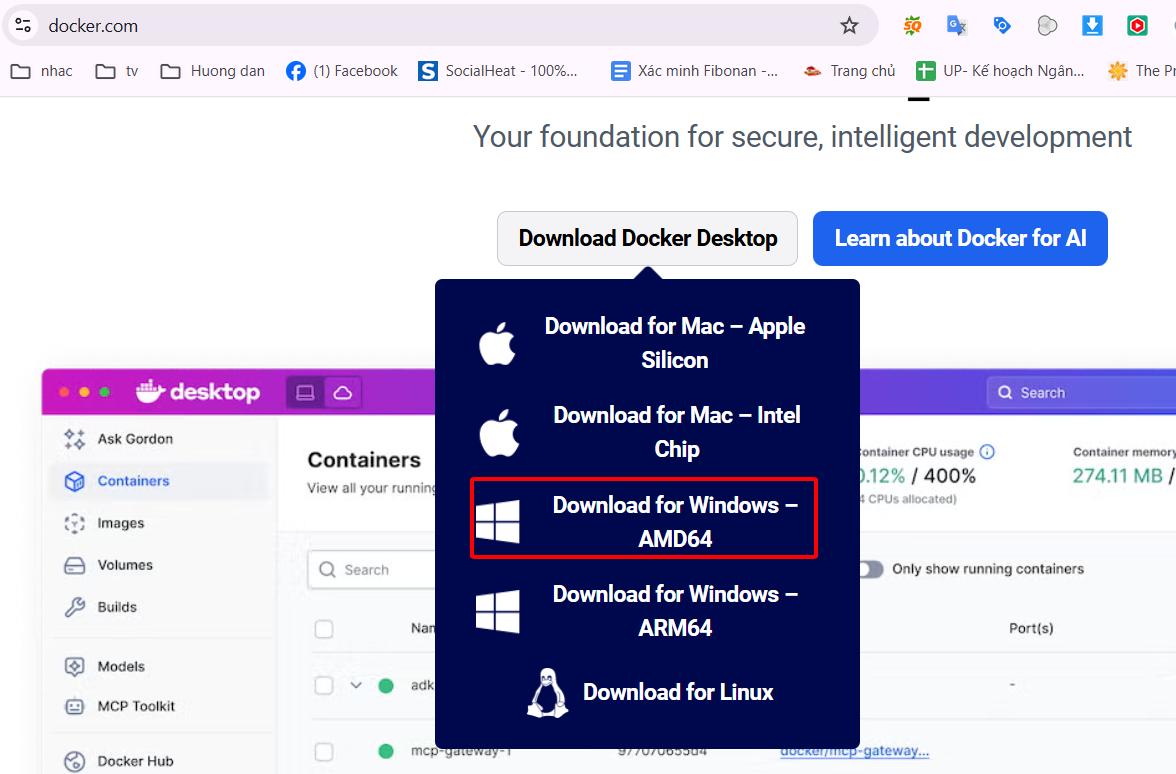
Task: Open the site information icon beside docker.com
Action: (23, 26)
